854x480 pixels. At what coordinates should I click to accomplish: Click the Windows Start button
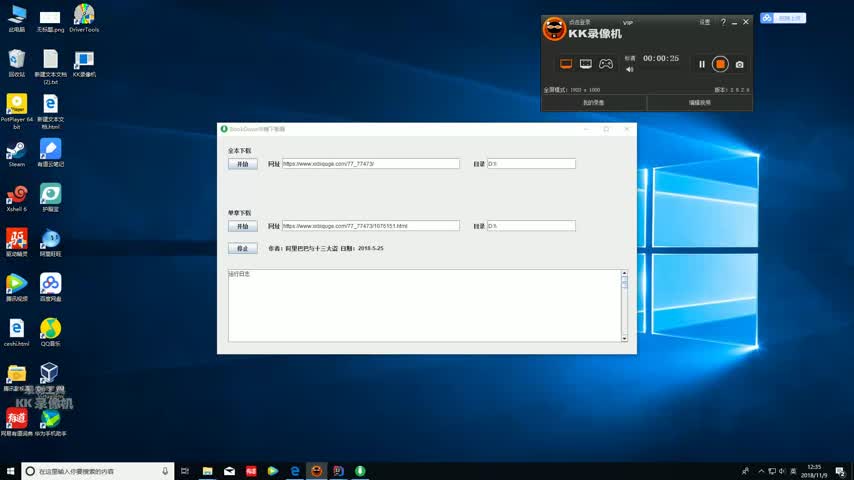[10, 471]
